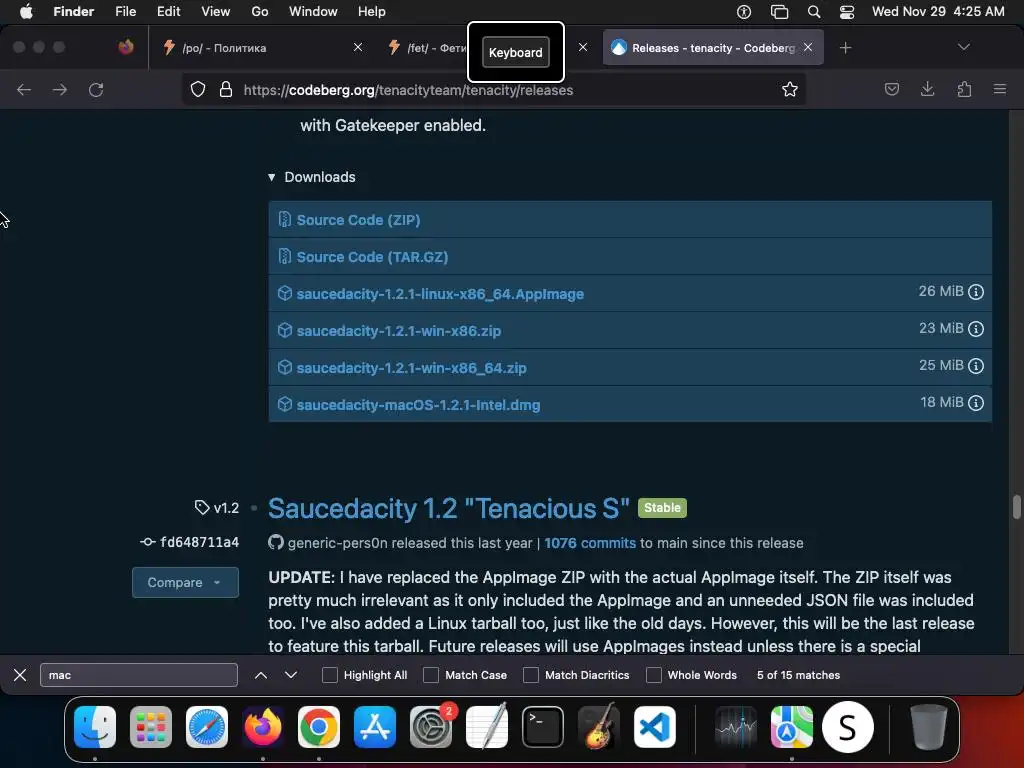Open the 1076 commits link
This screenshot has height=768, width=1024.
[x=590, y=543]
